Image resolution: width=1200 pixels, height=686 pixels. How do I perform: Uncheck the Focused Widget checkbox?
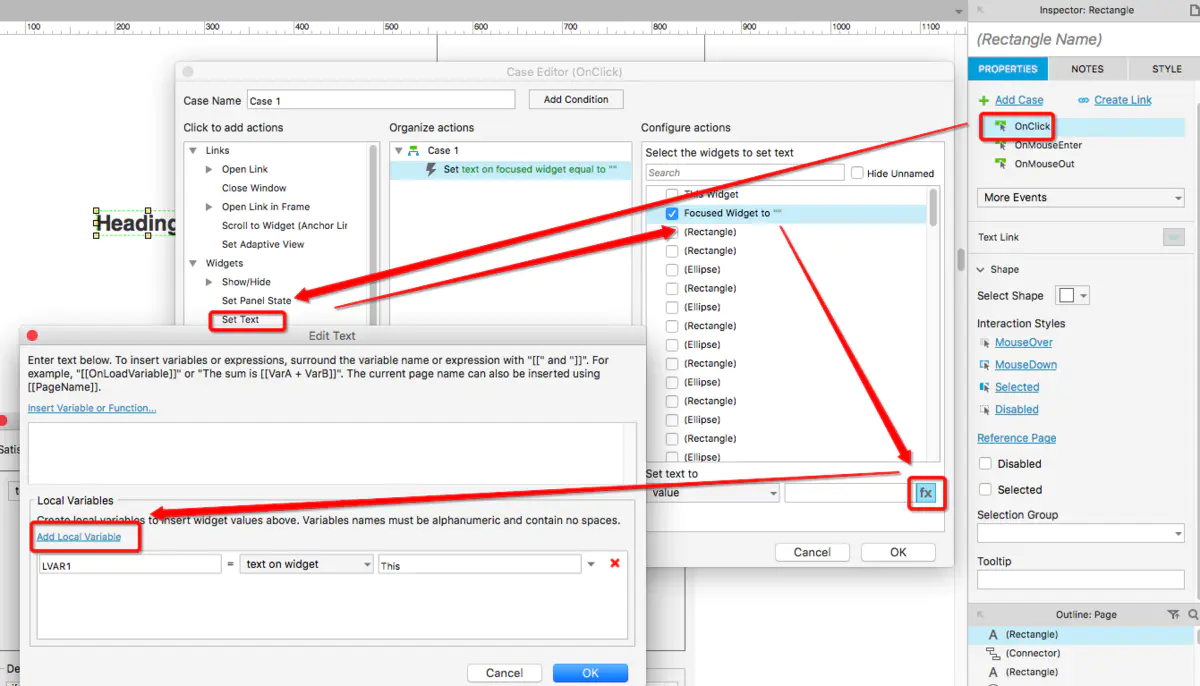tap(672, 213)
